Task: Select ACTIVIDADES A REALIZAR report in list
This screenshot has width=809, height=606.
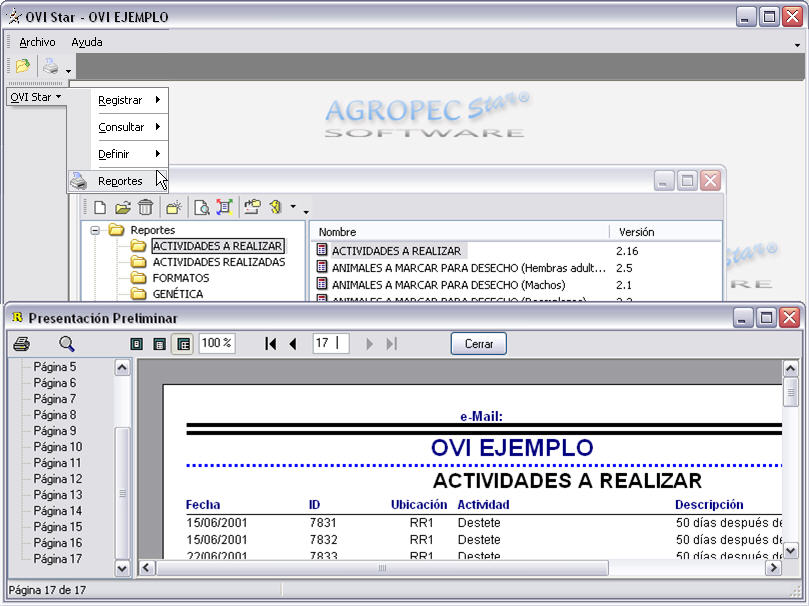Action: tap(396, 251)
